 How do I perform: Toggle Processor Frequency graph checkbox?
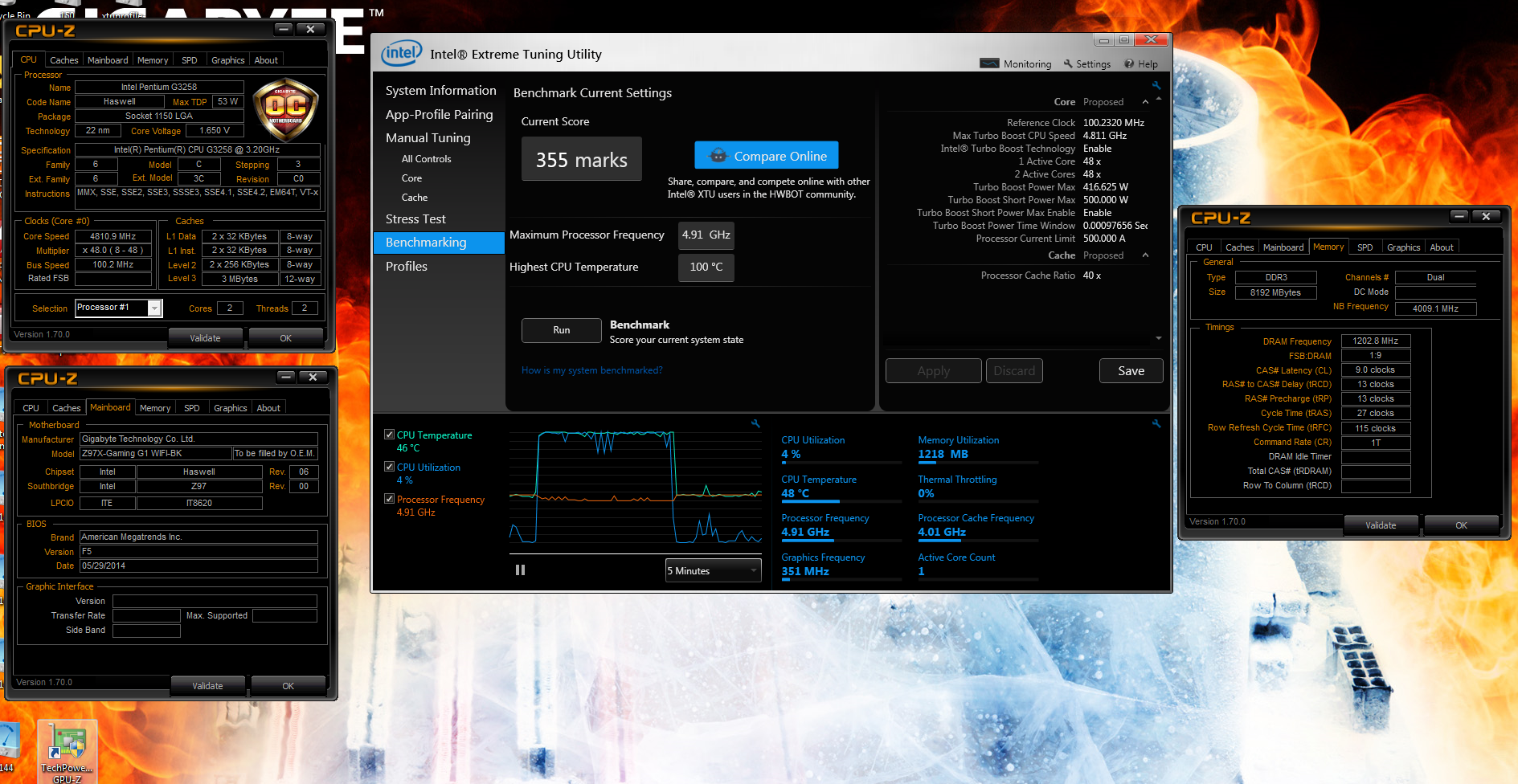pos(390,499)
